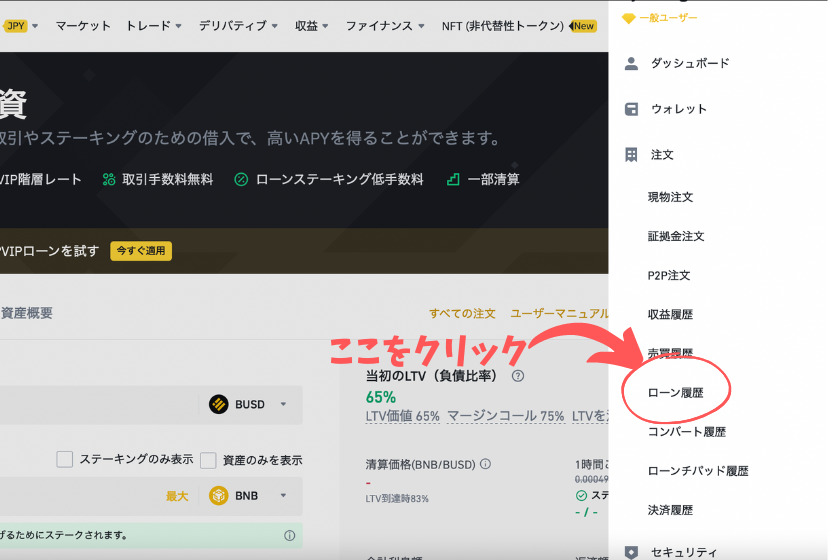This screenshot has width=840, height=560.
Task: Click the 今すぐ適用 button
Action: coord(141,251)
